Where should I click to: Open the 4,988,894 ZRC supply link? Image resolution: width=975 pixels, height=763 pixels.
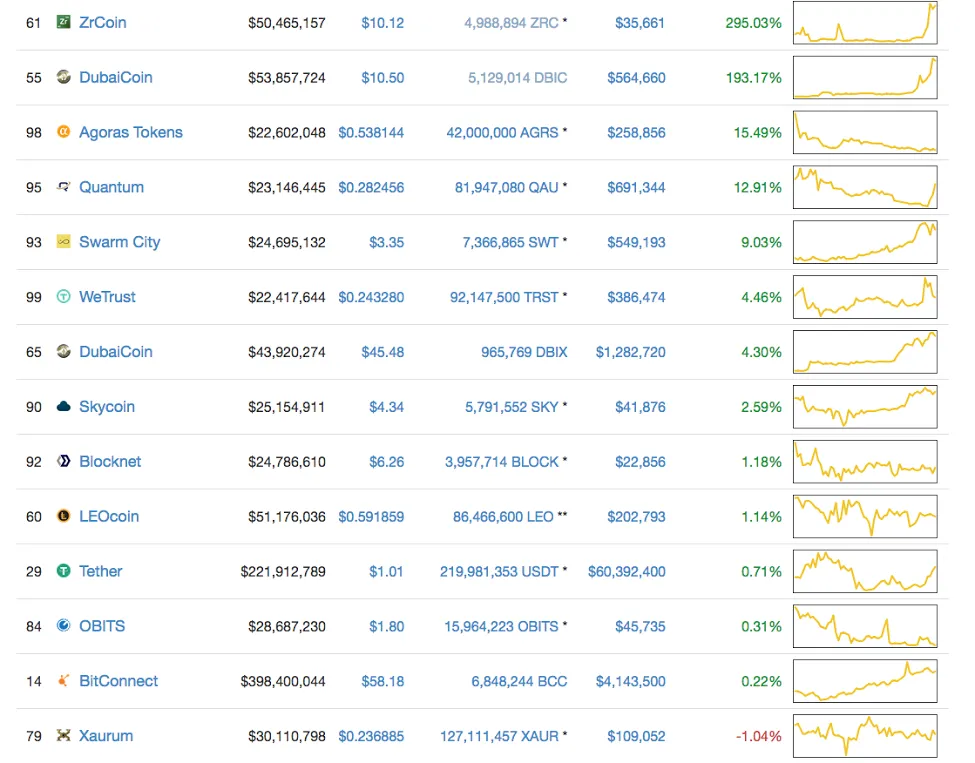tap(511, 23)
